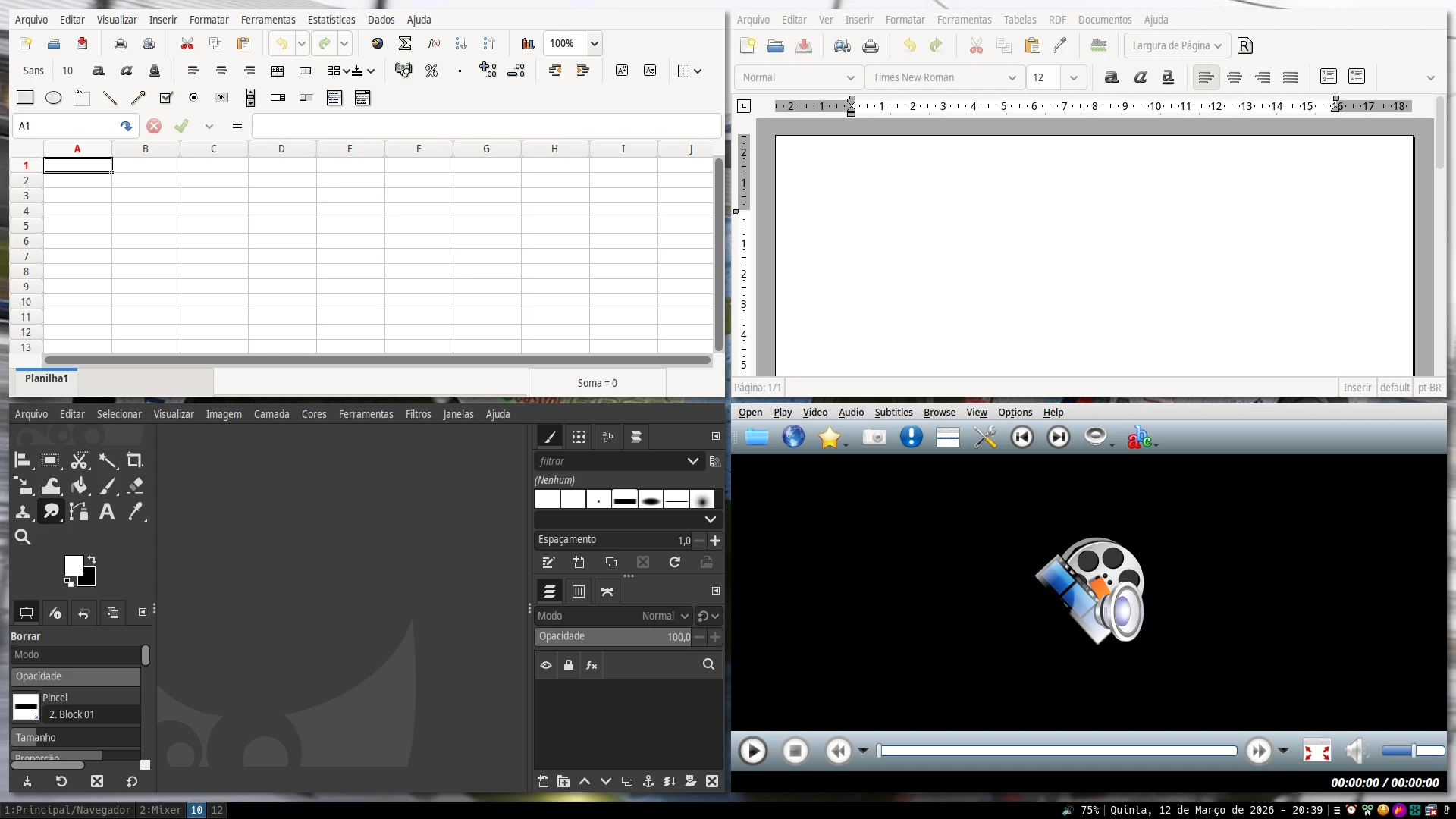The width and height of the screenshot is (1456, 819).
Task: Toggle the layer lock icon
Action: 569,665
